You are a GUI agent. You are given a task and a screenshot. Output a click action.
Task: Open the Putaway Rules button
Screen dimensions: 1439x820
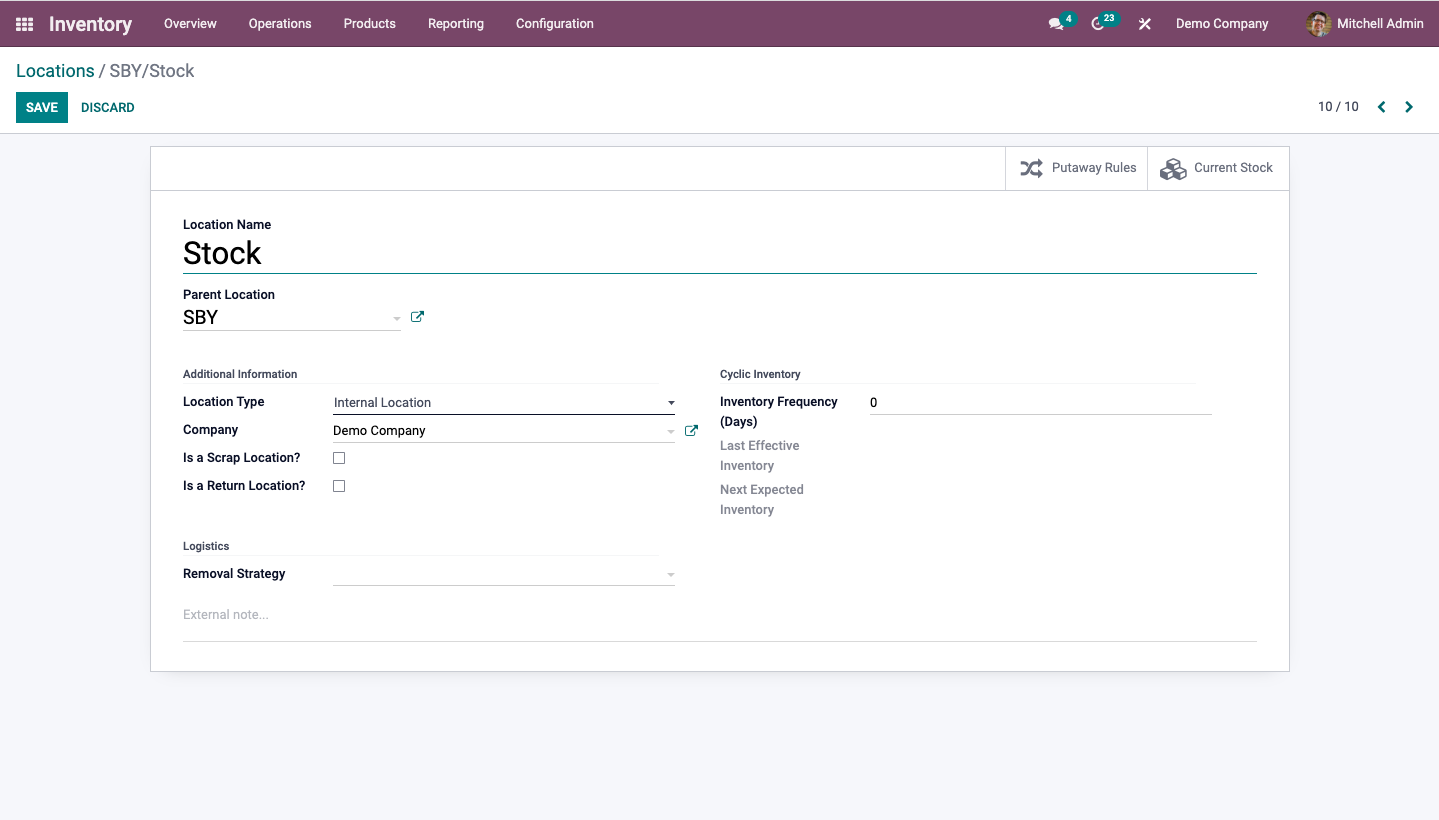[1077, 168]
